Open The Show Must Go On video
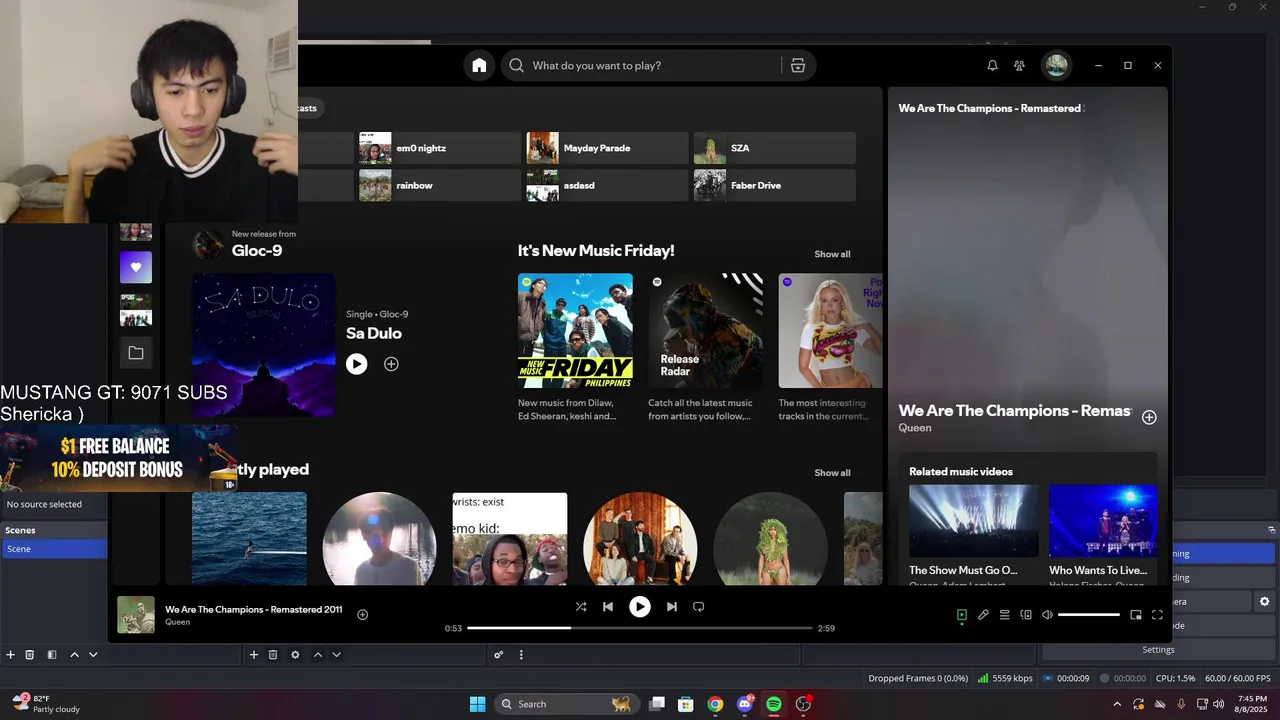Viewport: 1280px width, 720px height. [x=973, y=521]
